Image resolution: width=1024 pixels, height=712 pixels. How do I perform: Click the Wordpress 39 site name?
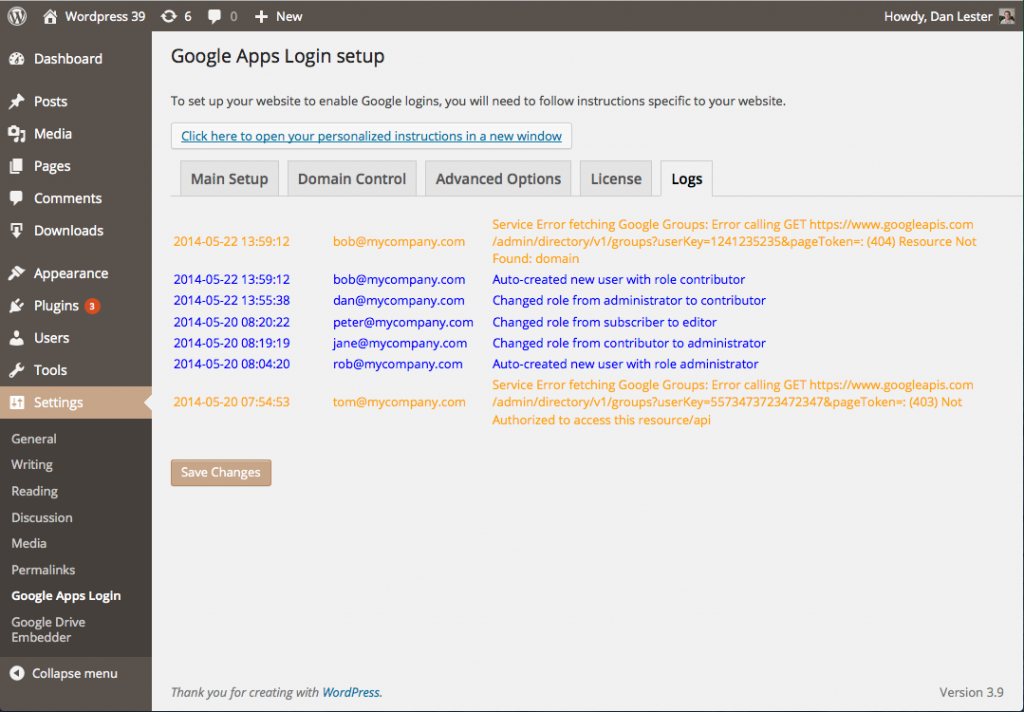tap(104, 16)
